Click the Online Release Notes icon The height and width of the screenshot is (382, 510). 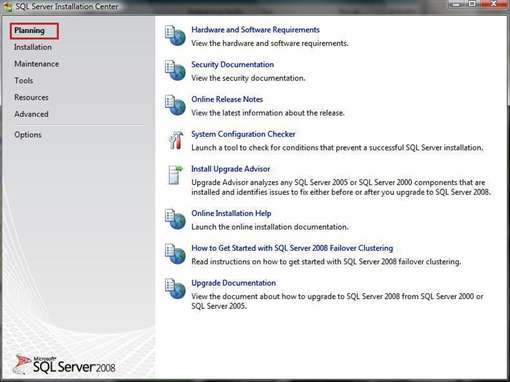(175, 105)
